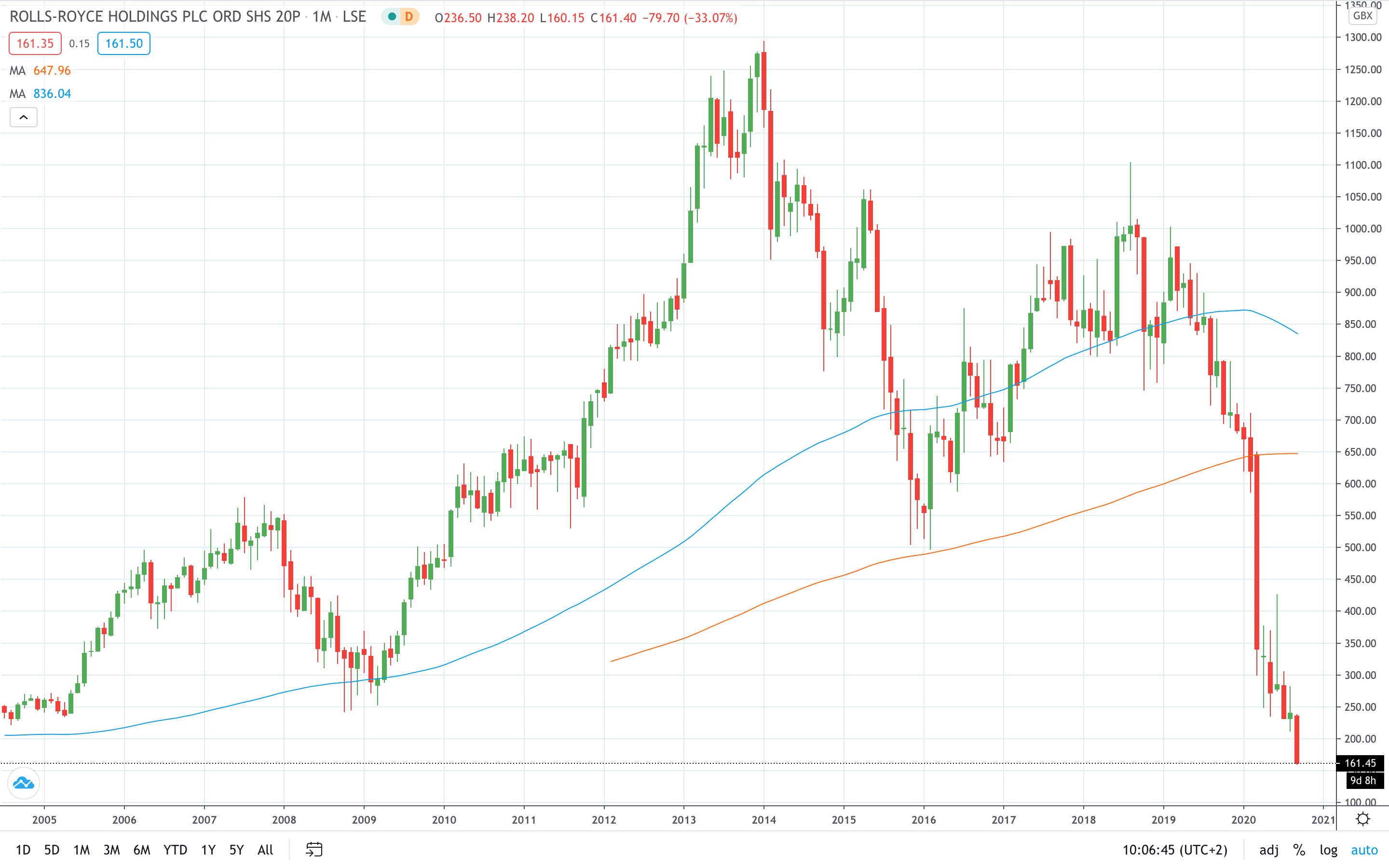Click the change value −79.70 (−33.07%)
Screen dimensions: 1389x868
(689, 18)
